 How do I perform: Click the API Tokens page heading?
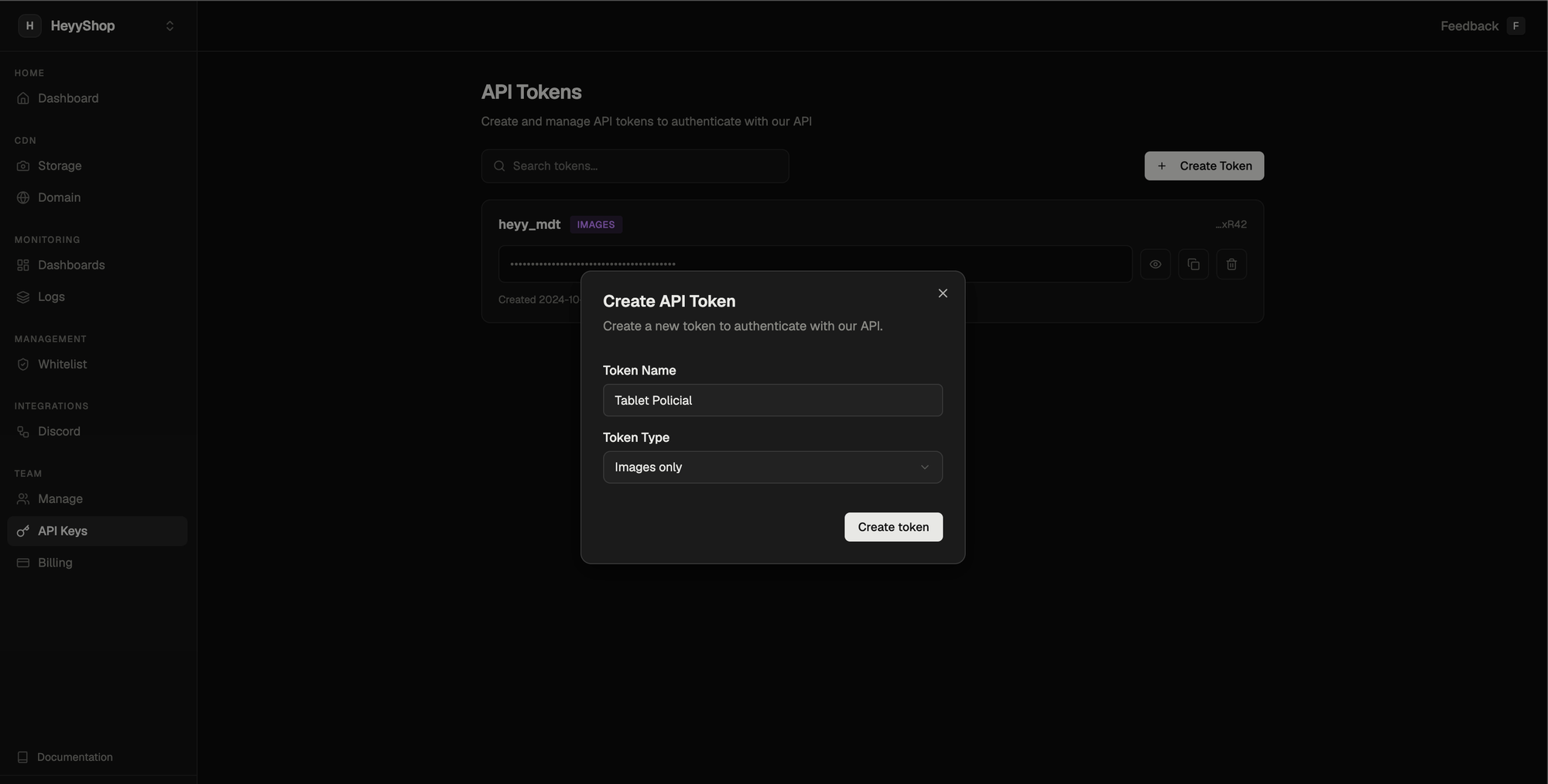tap(531, 92)
